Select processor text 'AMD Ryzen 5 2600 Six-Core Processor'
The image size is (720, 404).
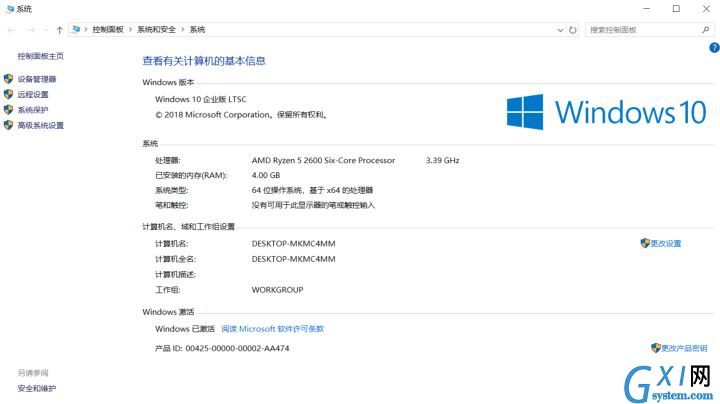coord(323,160)
